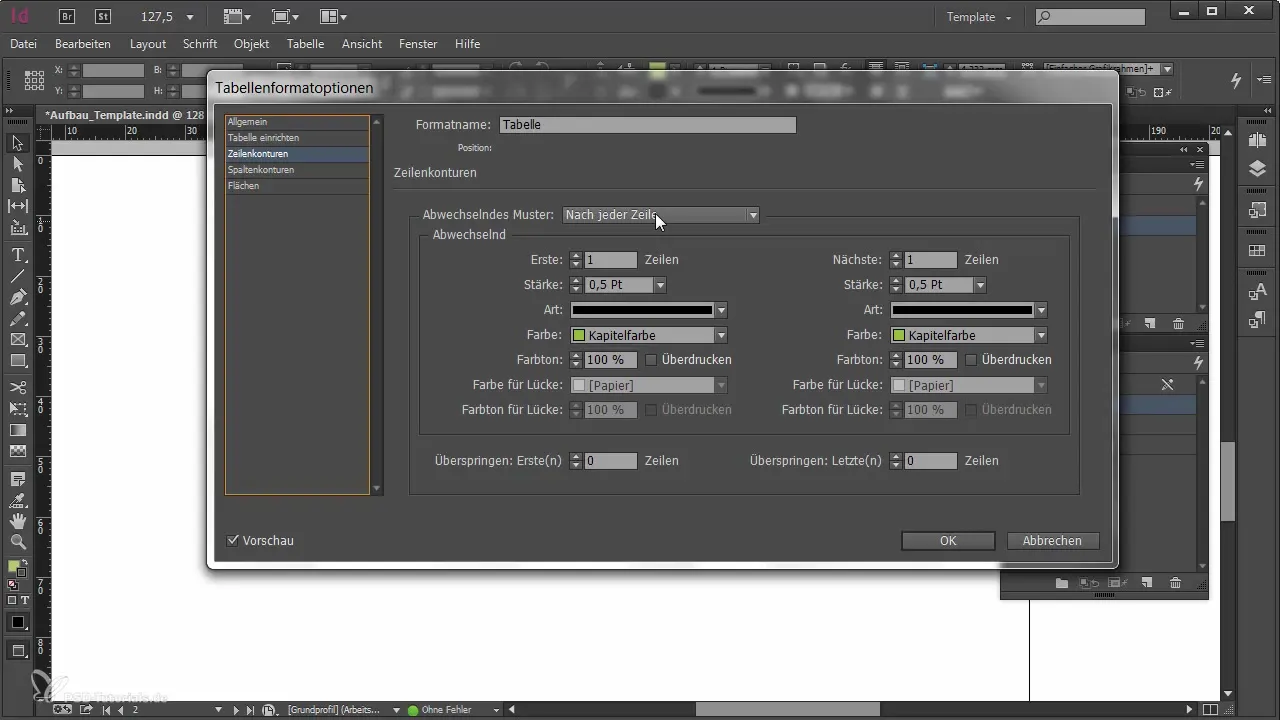Select the Free Transform tool
Screen dimensions: 1280x720
coord(18,408)
